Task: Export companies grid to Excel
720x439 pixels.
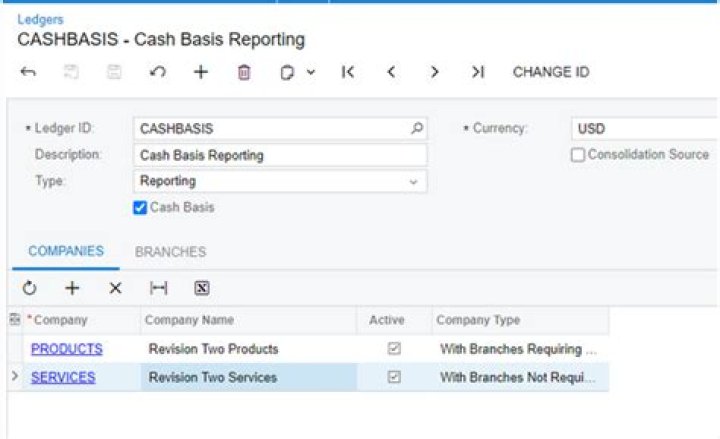Action: 201,288
